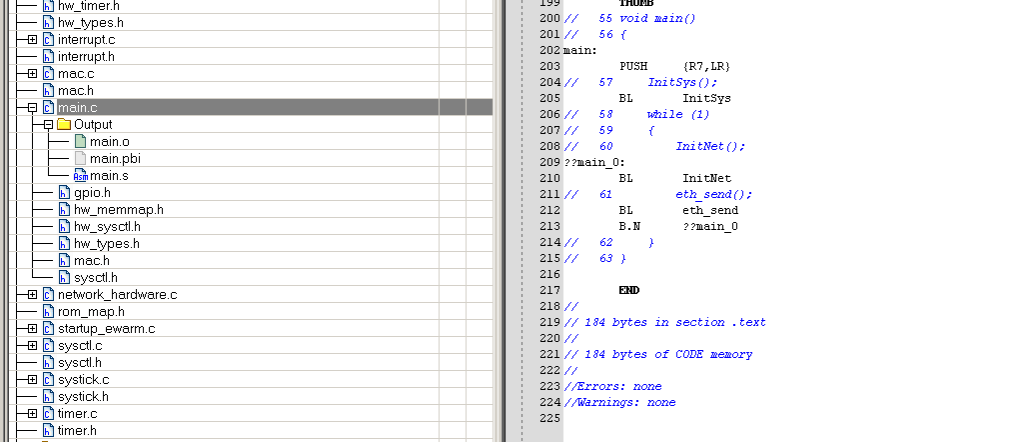
Task: Click the main.o object file icon
Action: tap(81, 142)
